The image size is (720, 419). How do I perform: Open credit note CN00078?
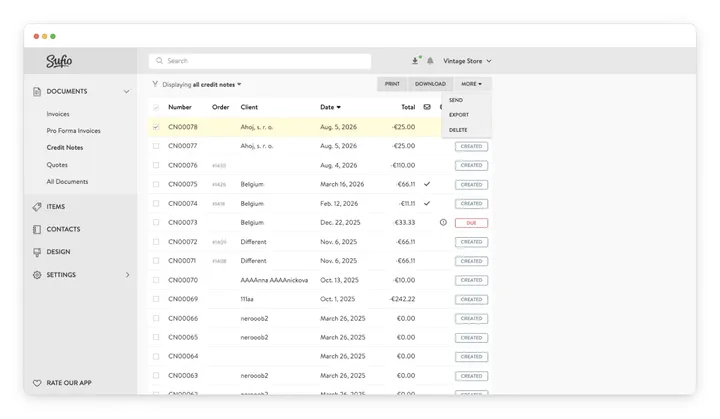183,127
